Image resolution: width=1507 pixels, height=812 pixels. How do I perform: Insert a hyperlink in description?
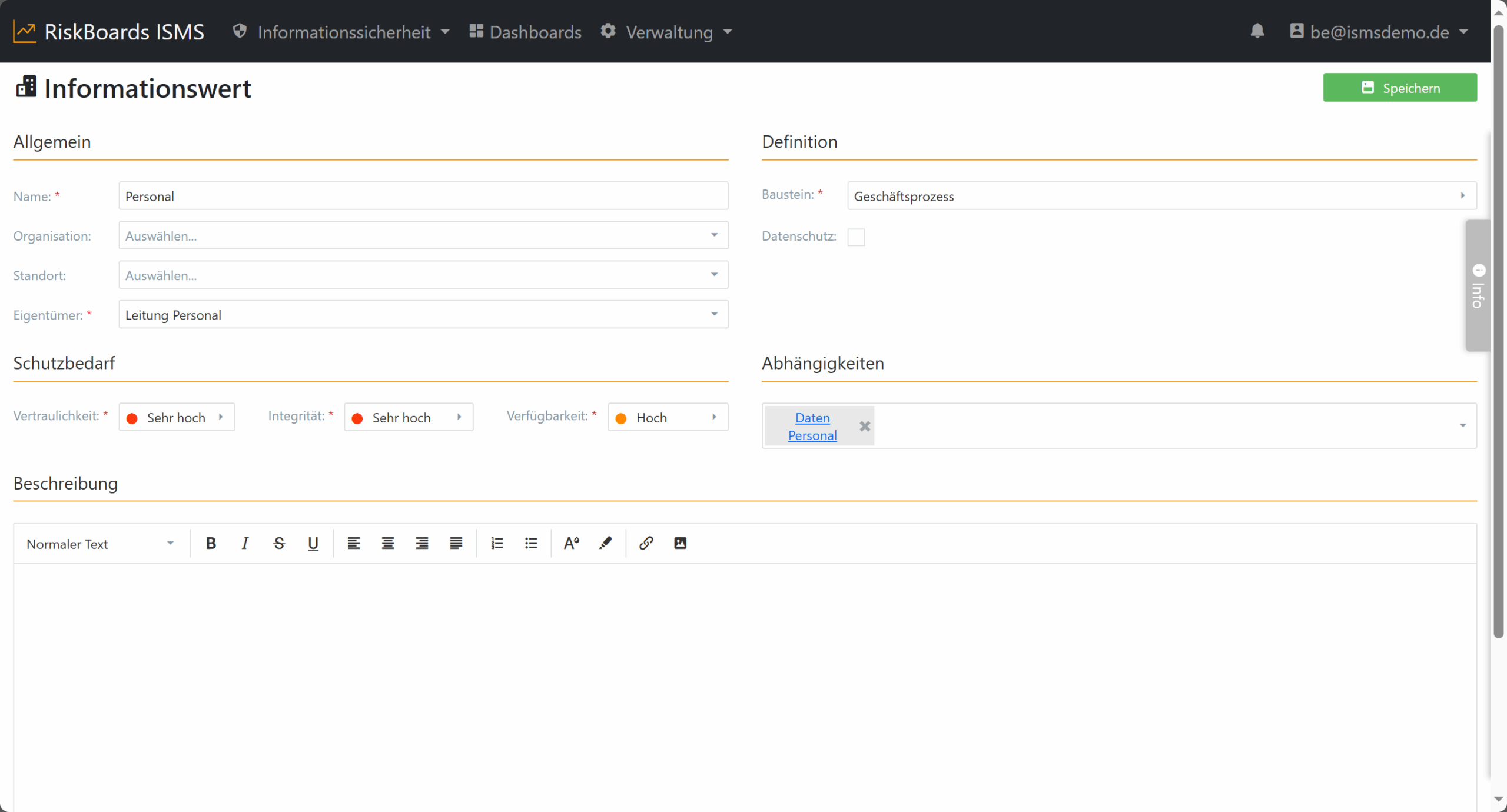(646, 543)
